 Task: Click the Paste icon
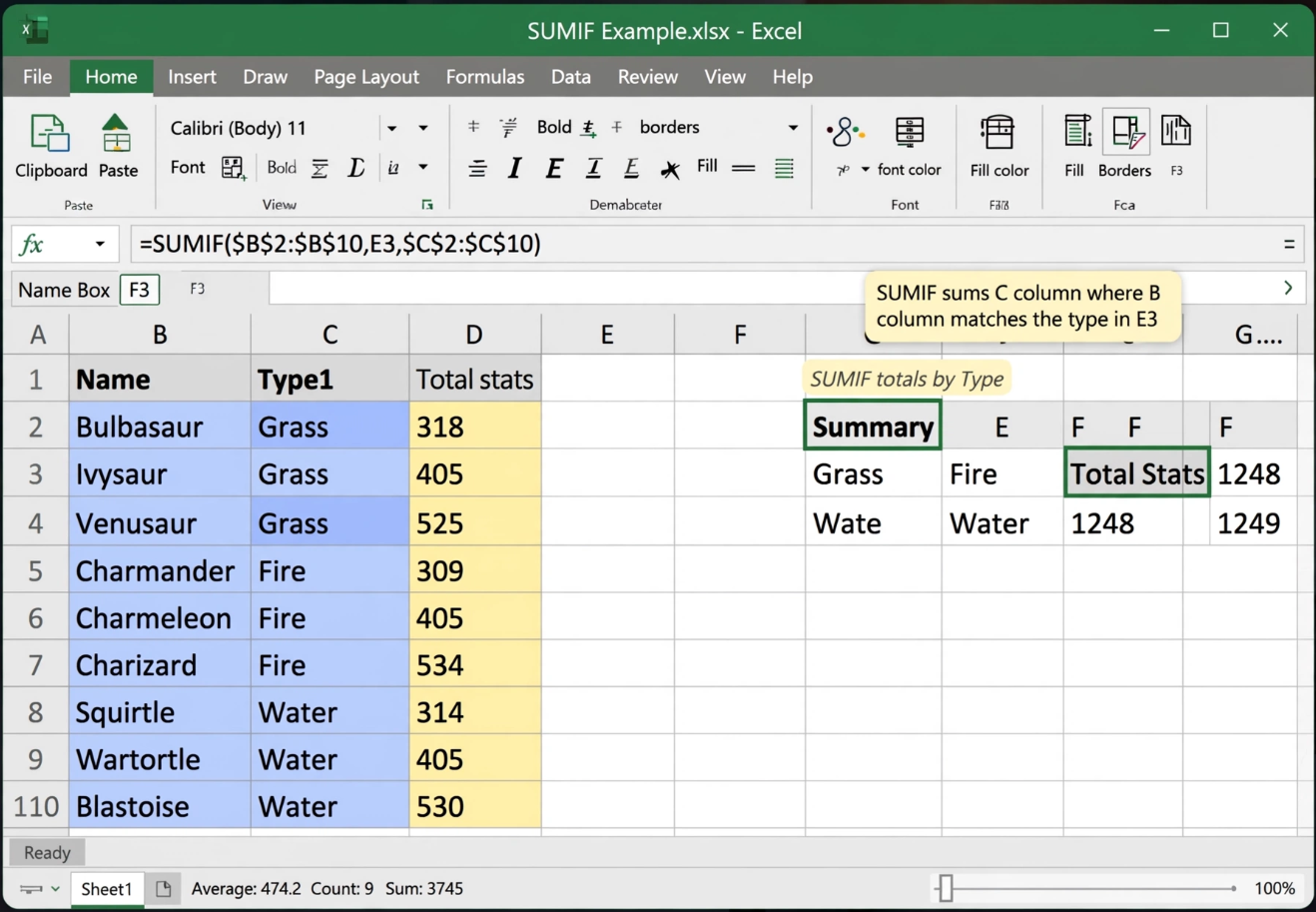pyautogui.click(x=116, y=133)
